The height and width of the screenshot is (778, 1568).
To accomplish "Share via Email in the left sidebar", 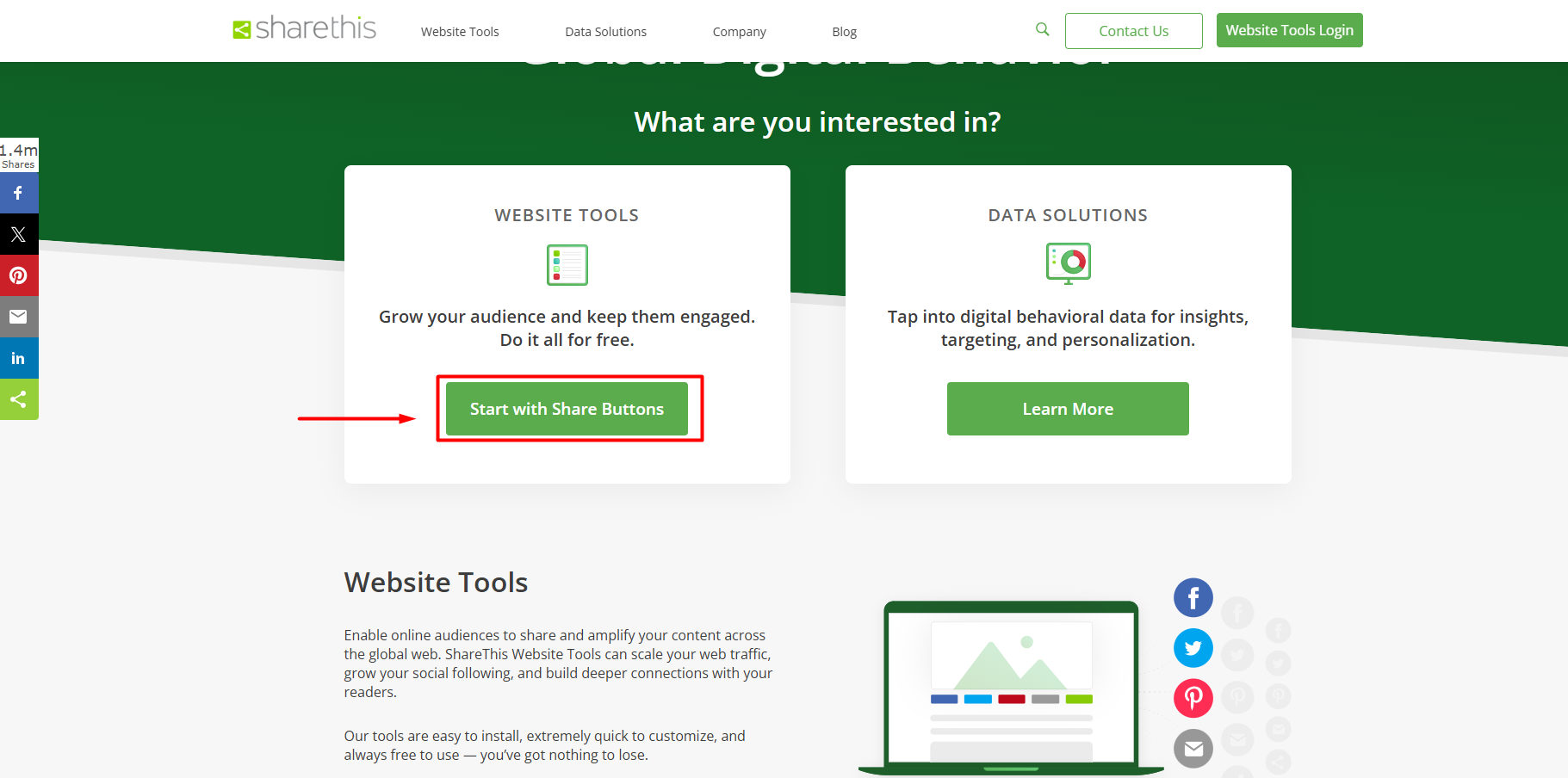I will point(19,317).
